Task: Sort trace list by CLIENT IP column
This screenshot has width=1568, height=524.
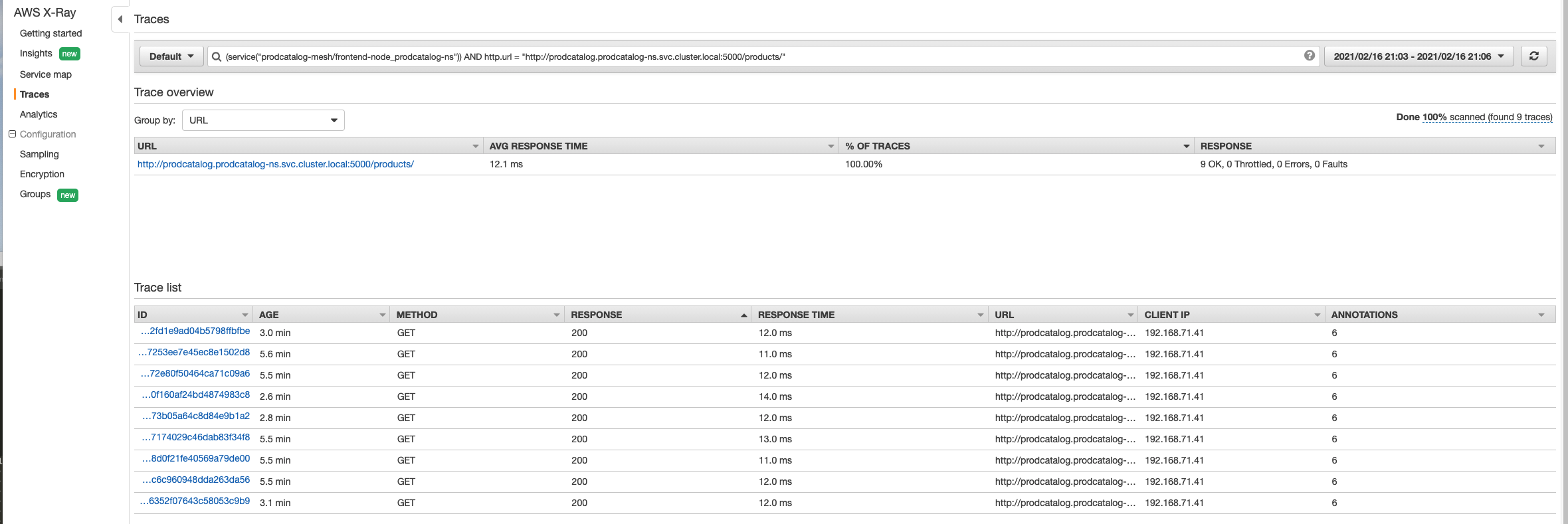Action: tap(1232, 315)
